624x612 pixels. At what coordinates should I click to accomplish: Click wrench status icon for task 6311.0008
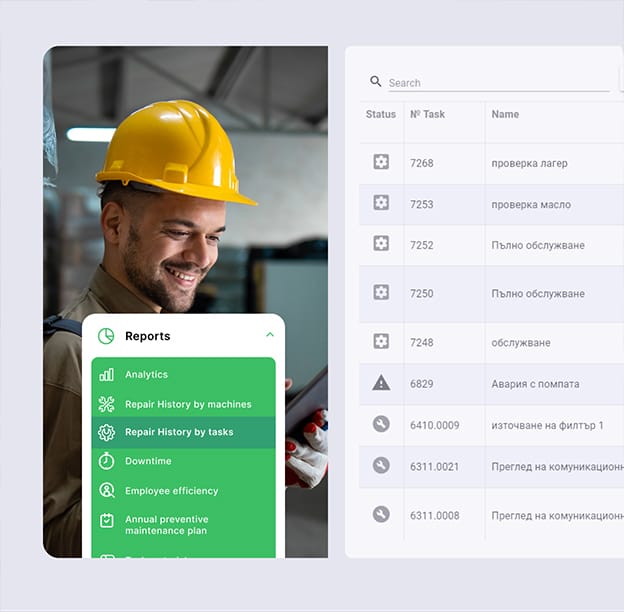[381, 514]
